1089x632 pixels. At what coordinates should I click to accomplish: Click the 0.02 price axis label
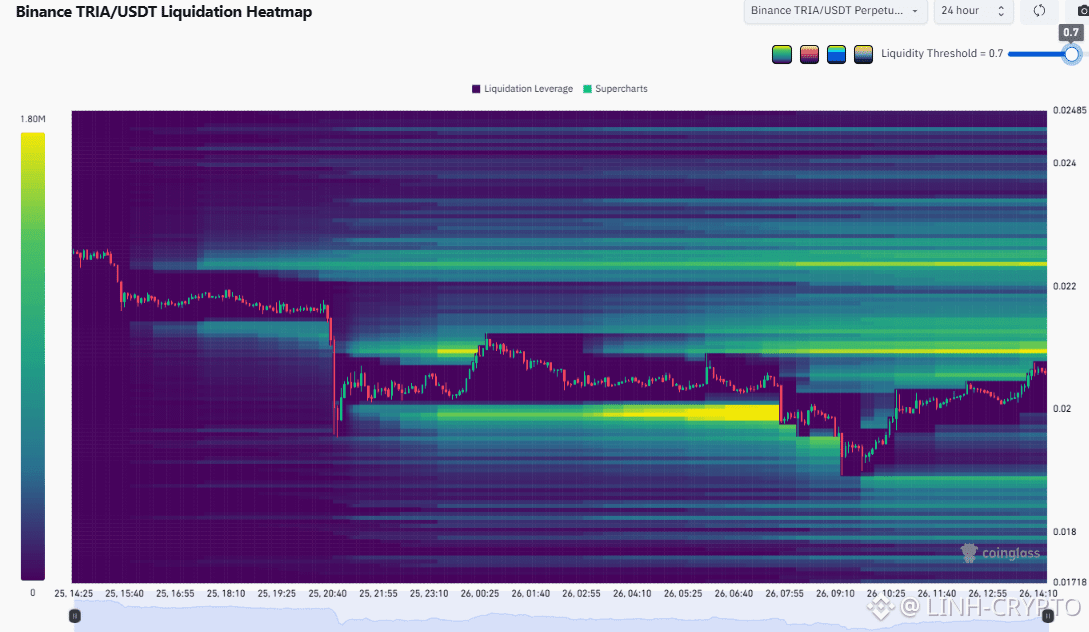[x=1062, y=408]
